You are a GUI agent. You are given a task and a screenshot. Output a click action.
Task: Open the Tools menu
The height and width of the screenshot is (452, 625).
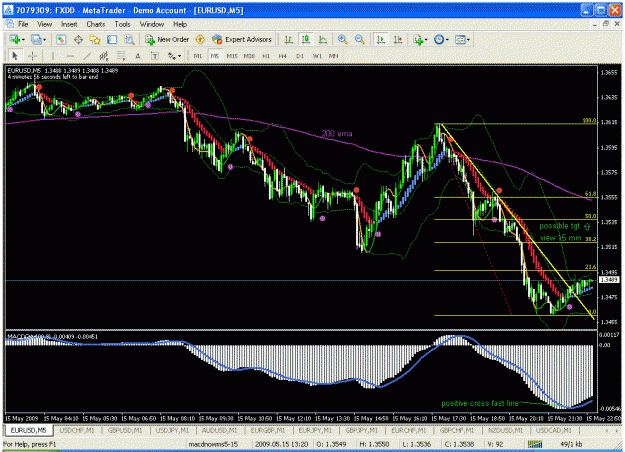click(122, 24)
